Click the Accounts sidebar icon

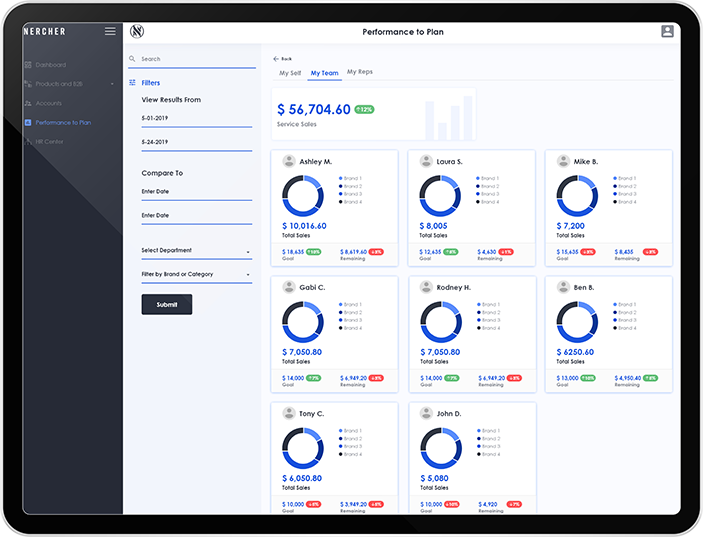(x=28, y=103)
